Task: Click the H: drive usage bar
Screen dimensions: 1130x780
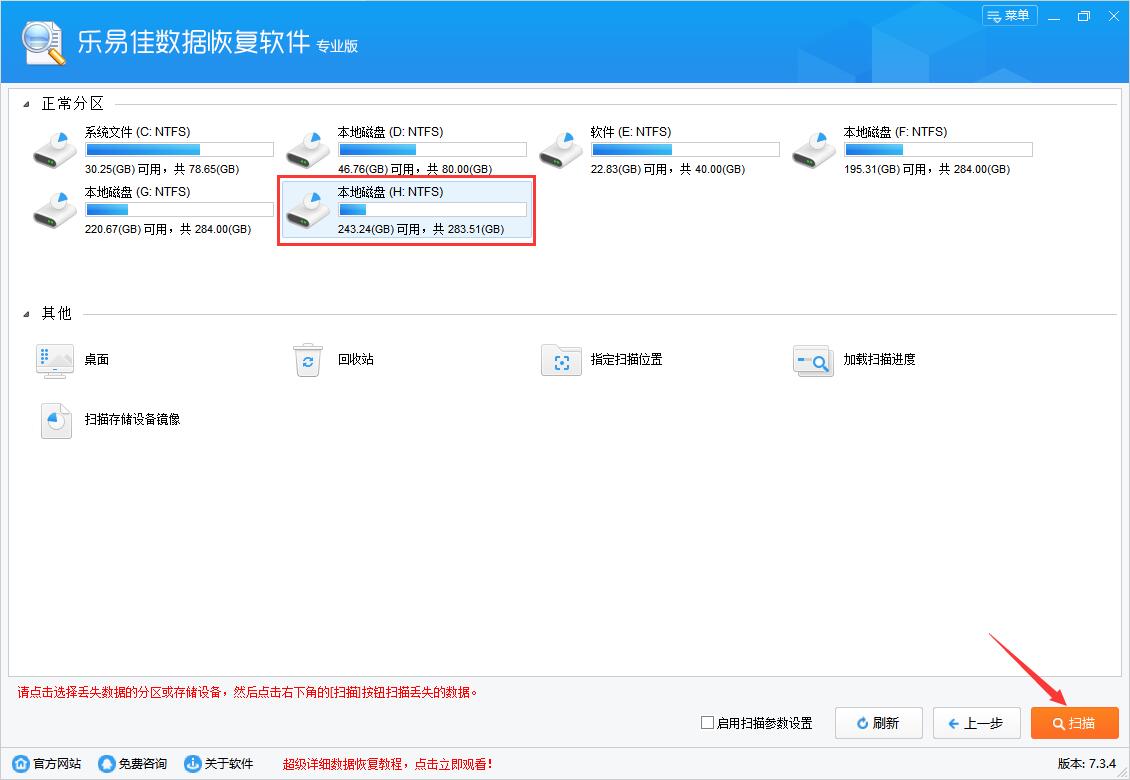Action: 432,210
